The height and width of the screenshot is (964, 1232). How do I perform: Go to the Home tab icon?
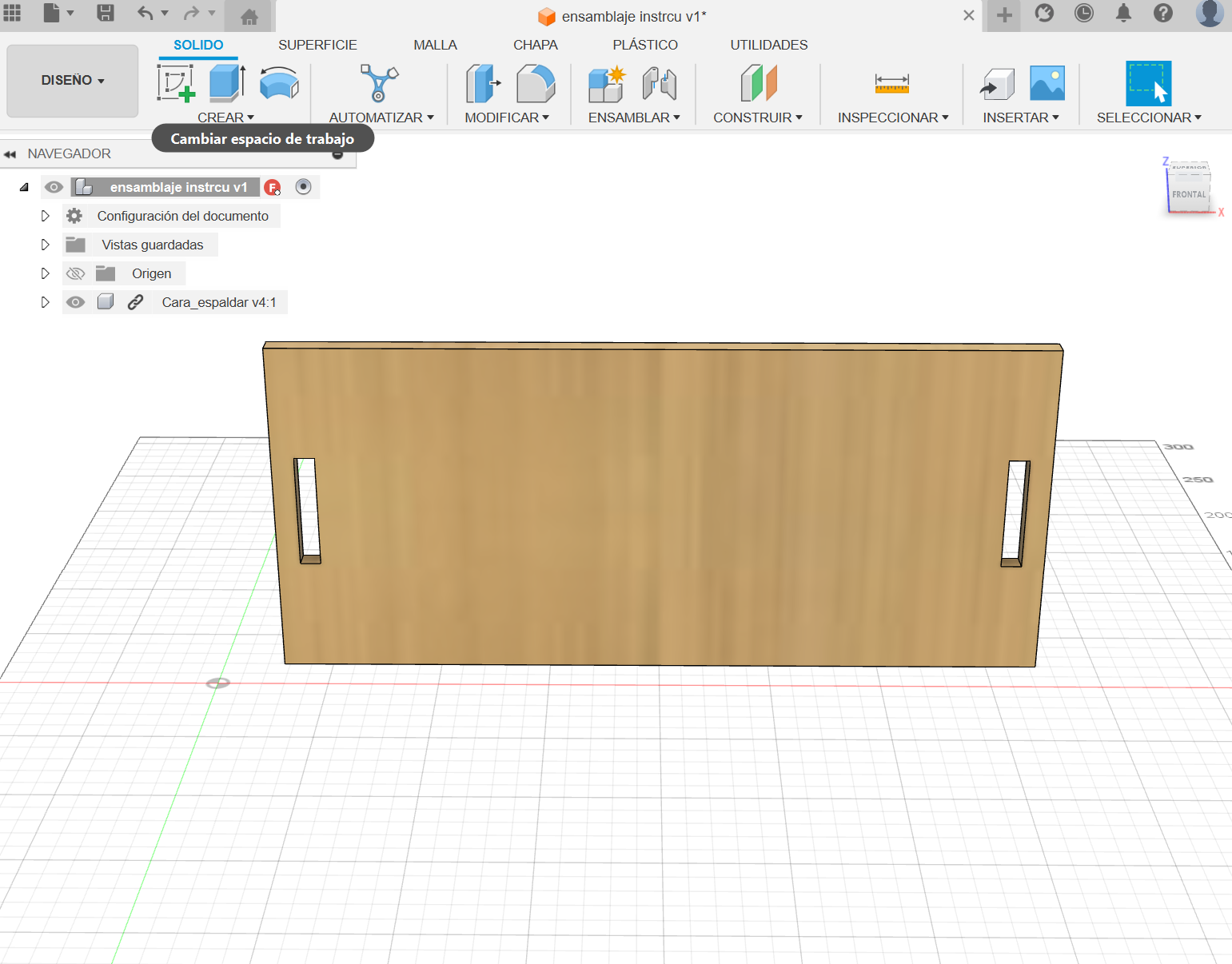coord(249,16)
